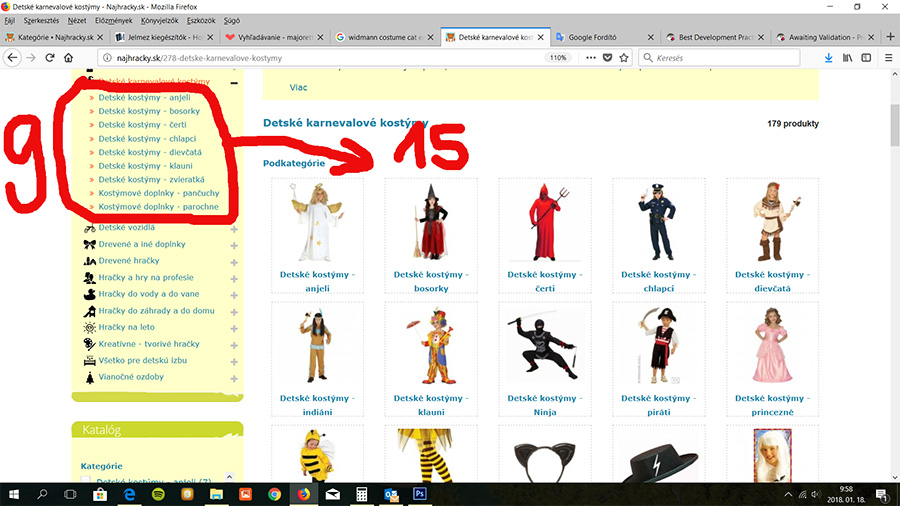This screenshot has height=506, width=900.
Task: Click the page vertical scrollbar thumb
Action: tap(894, 126)
